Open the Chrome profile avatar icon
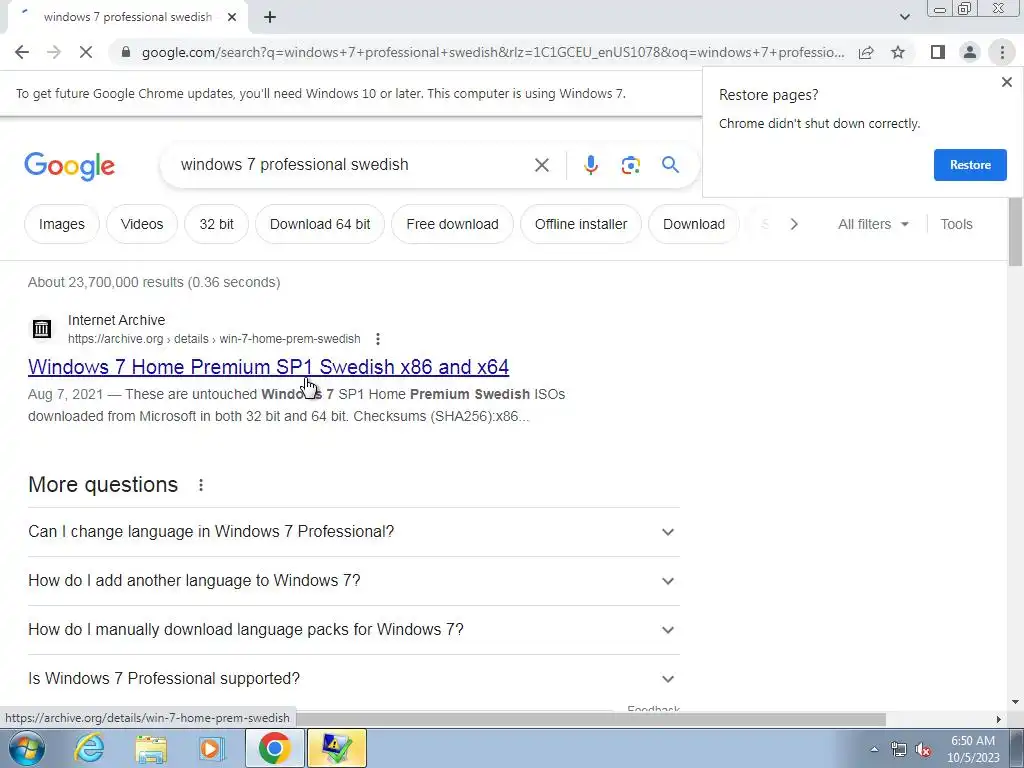 click(970, 52)
